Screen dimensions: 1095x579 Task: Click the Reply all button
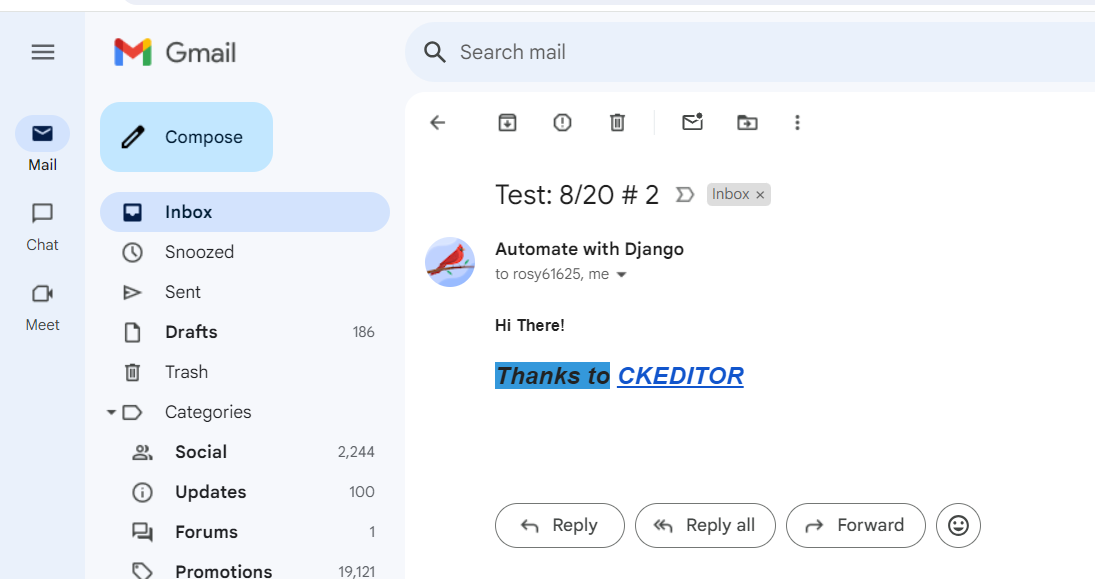tap(705, 525)
